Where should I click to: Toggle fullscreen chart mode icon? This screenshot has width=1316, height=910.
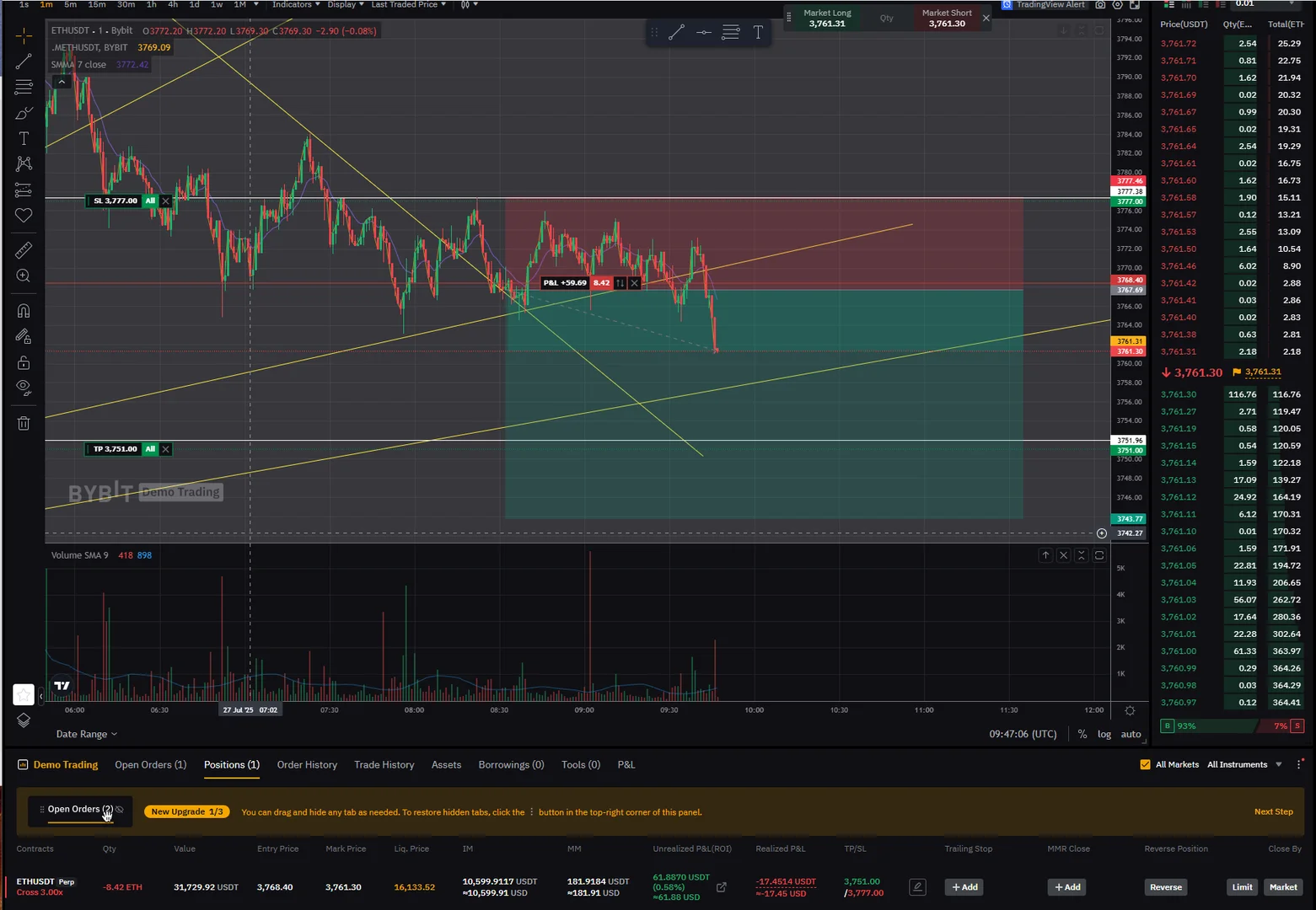point(1135,5)
